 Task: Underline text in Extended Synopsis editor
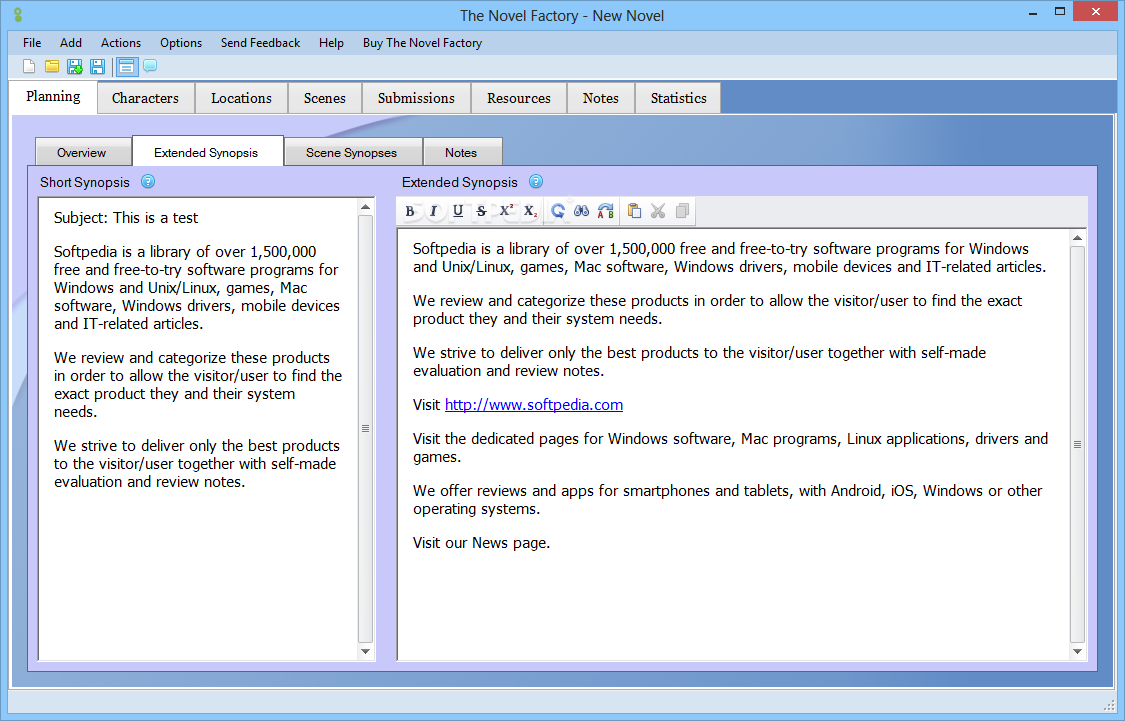click(x=458, y=211)
